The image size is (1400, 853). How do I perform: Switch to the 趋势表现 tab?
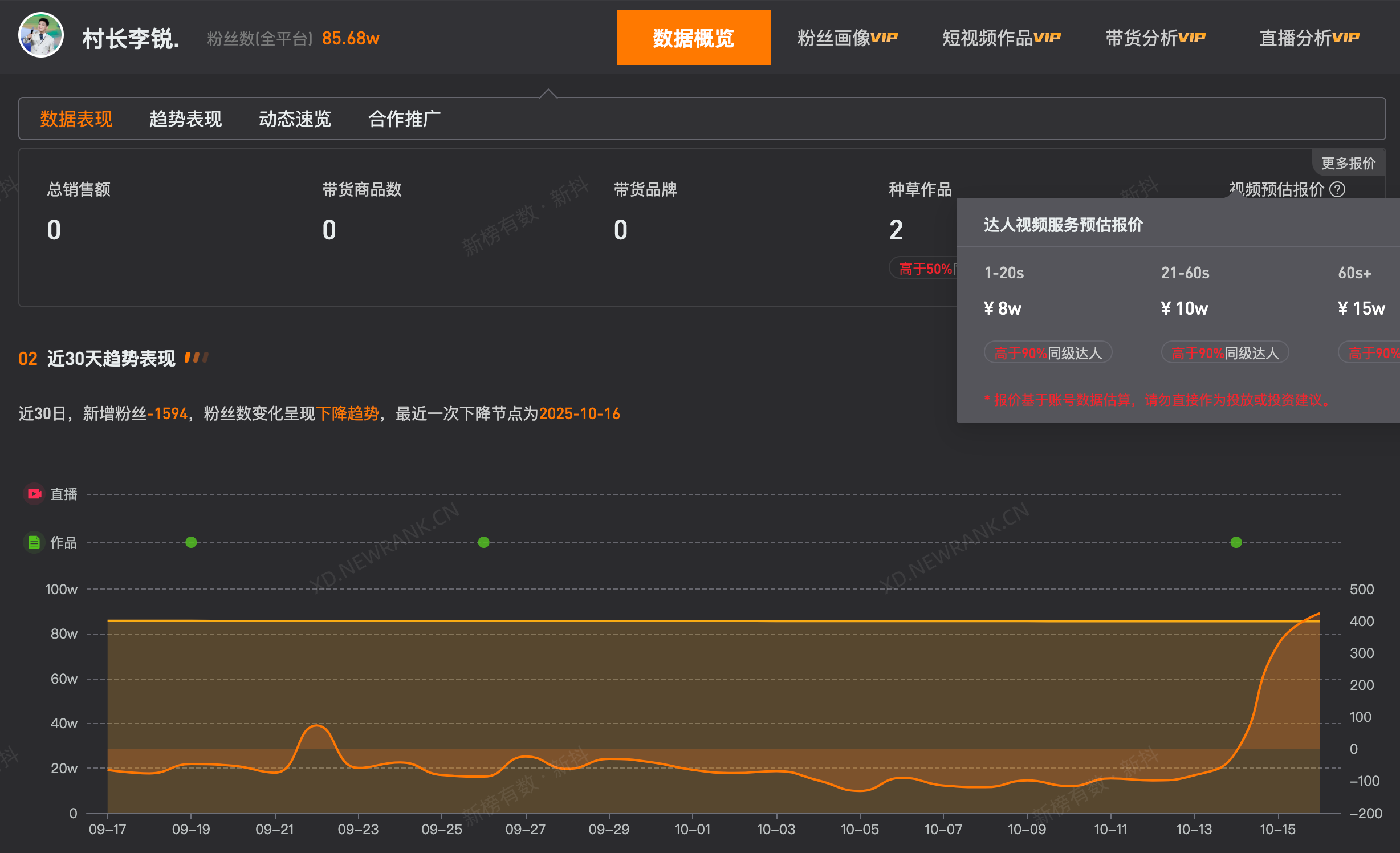185,119
